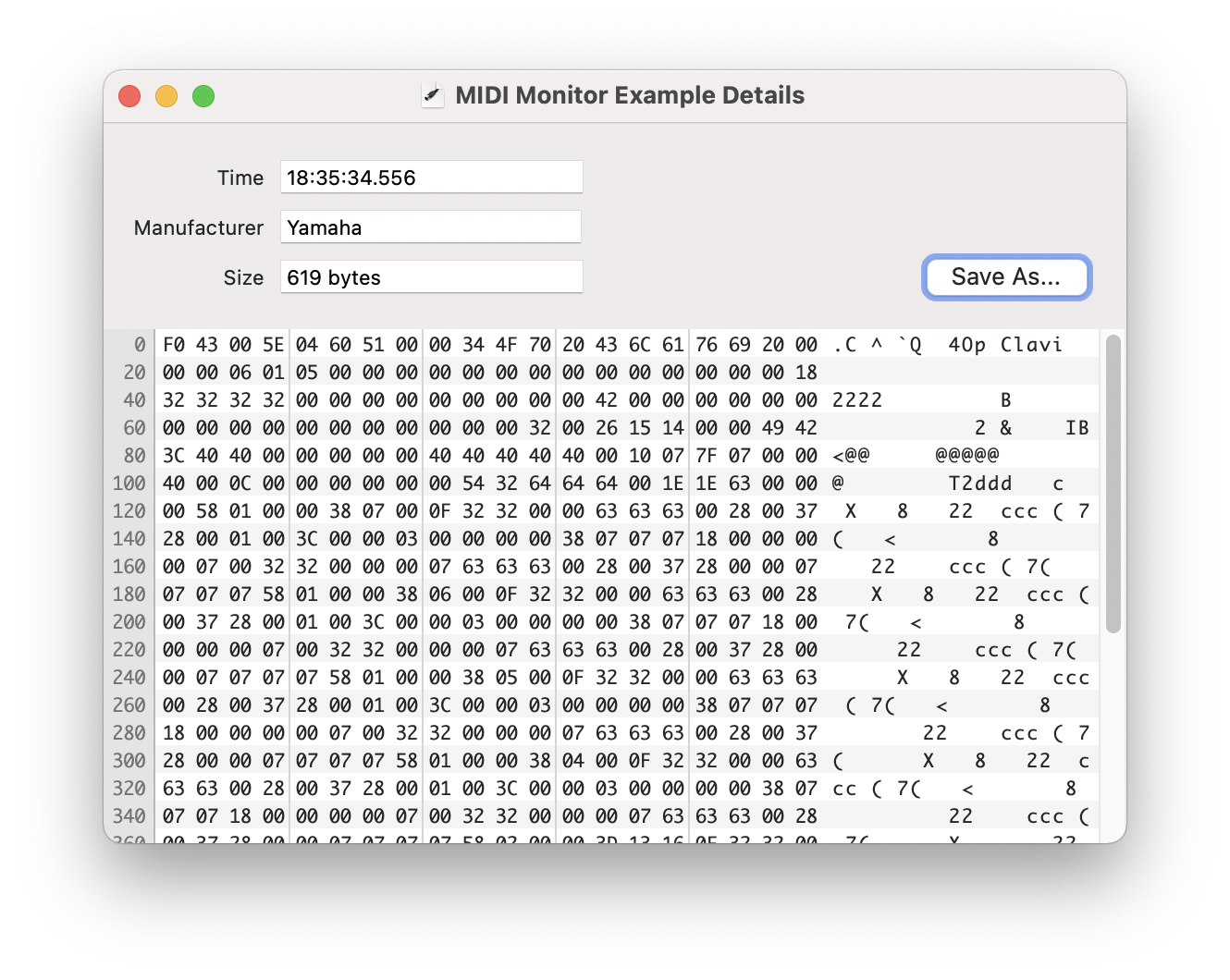Click the window title 'MIDI Monitor Example Details'

tap(630, 95)
